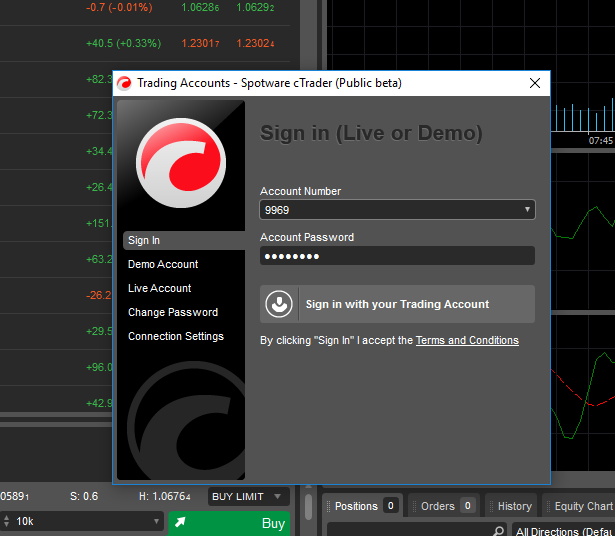Click the H: 1.06764 high value
The width and height of the screenshot is (615, 536).
(x=165, y=496)
